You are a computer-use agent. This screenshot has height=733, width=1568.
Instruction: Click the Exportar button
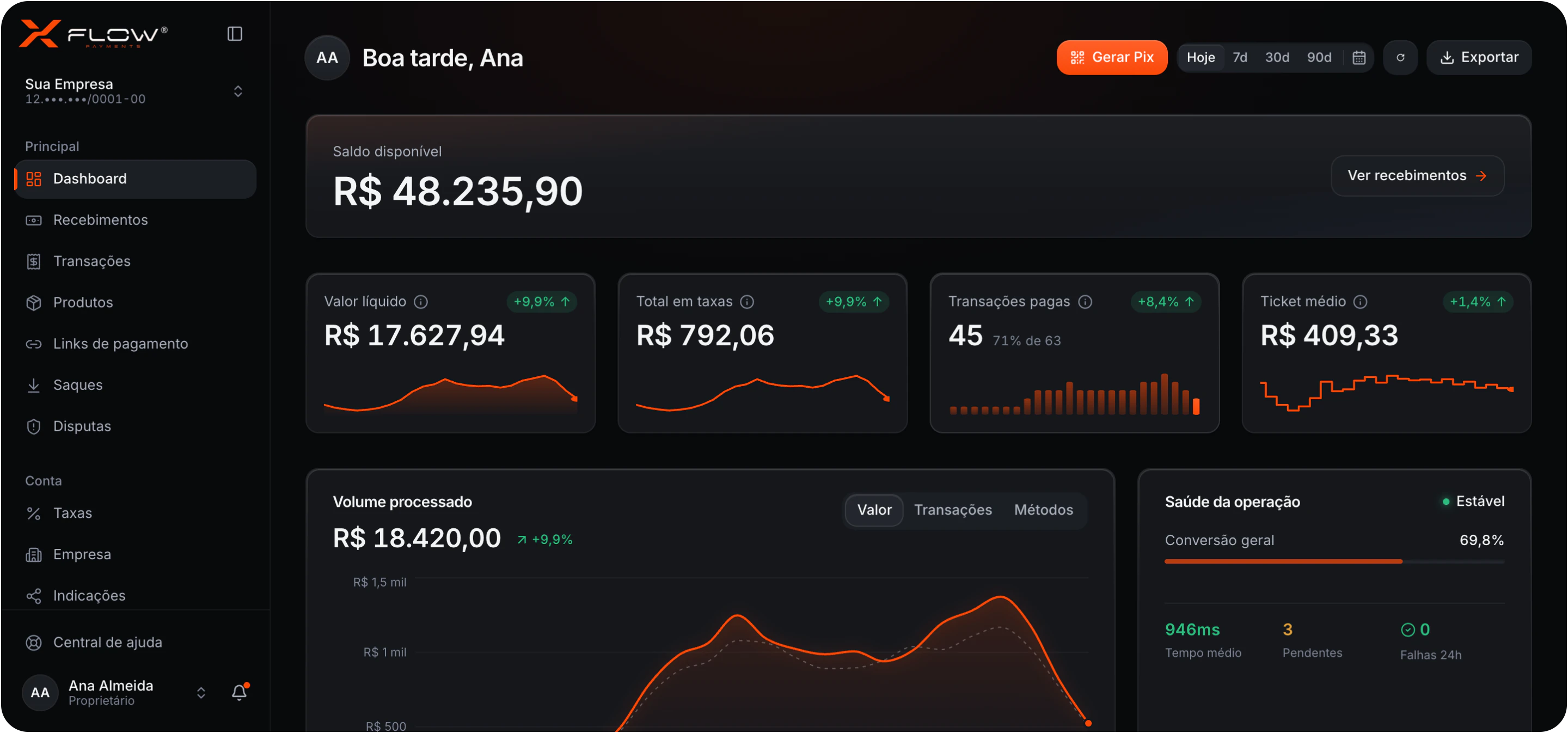point(1479,57)
